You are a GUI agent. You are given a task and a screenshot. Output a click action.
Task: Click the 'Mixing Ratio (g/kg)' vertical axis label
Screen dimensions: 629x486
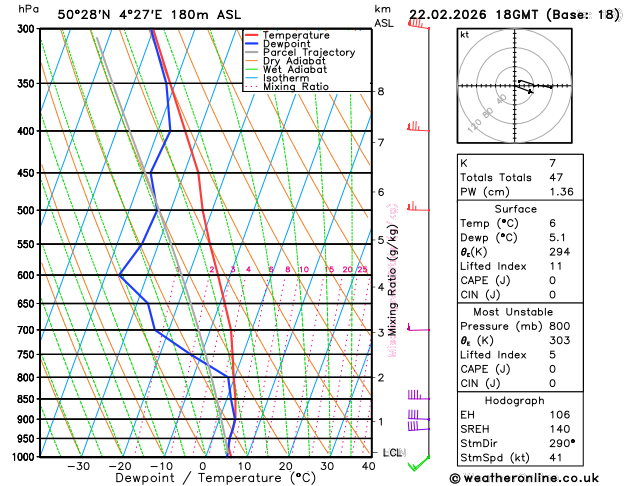(393, 280)
